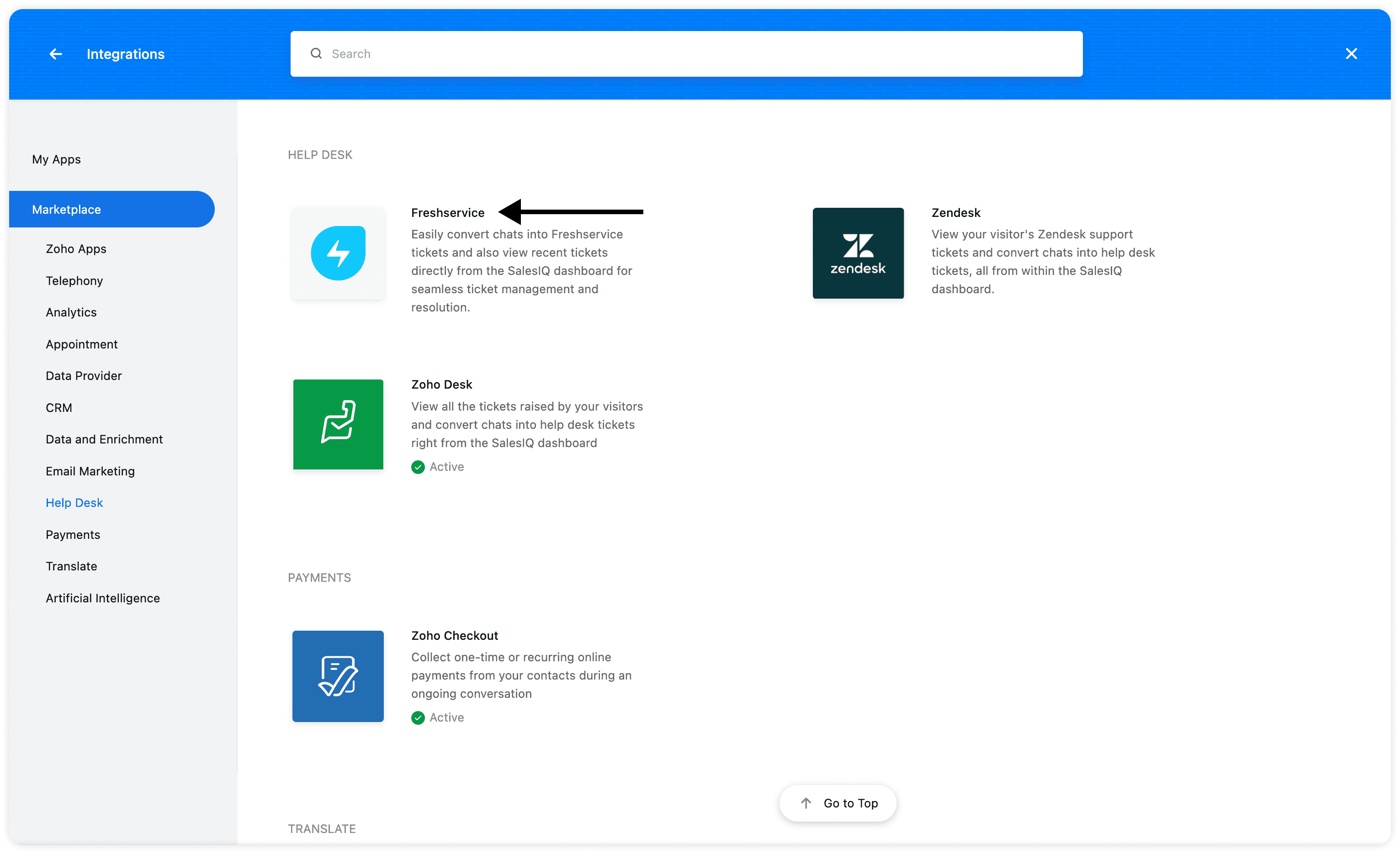1400x854 pixels.
Task: Open the My Apps section
Action: (x=56, y=159)
